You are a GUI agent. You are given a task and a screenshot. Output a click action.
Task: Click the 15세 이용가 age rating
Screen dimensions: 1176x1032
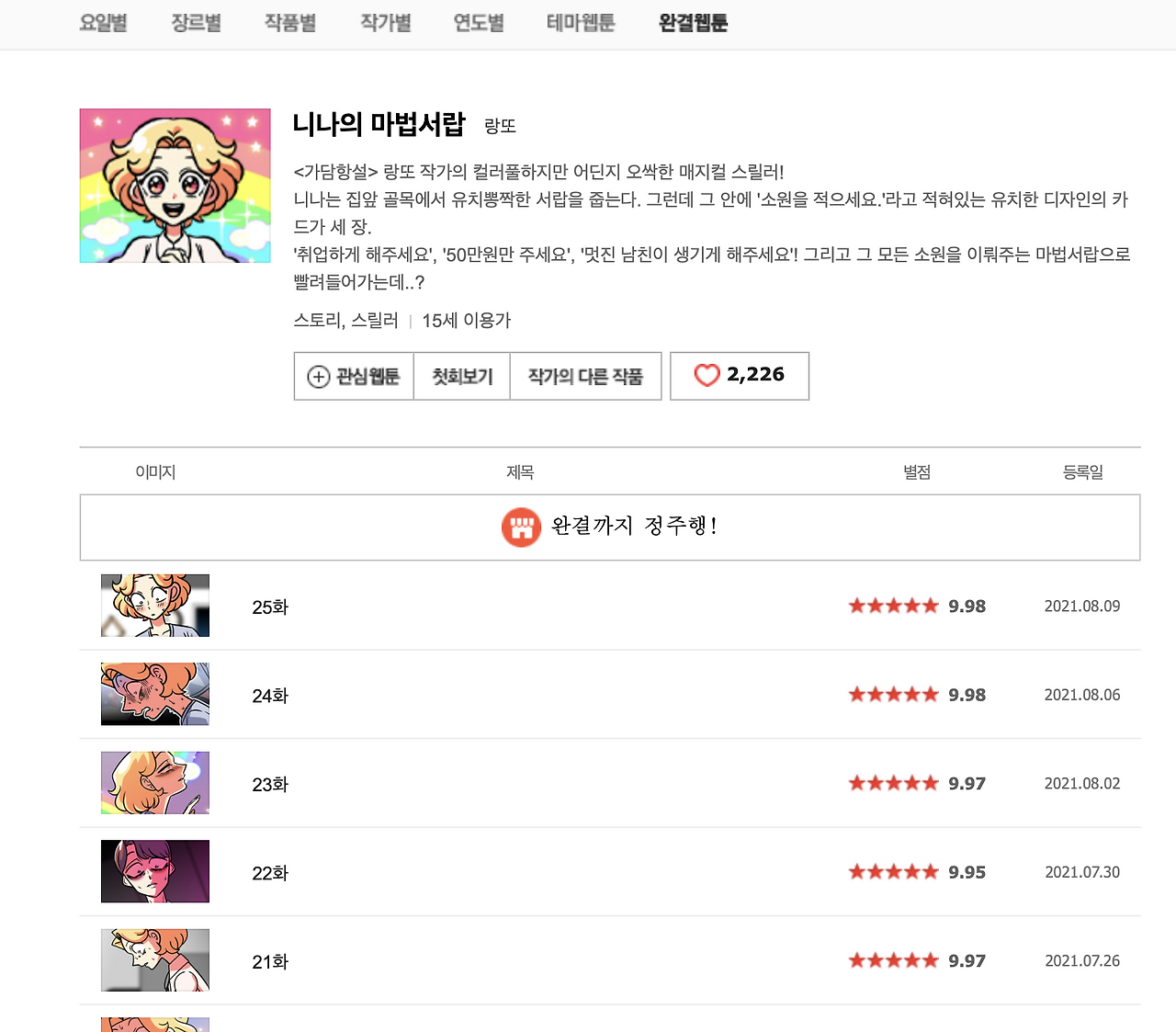[x=467, y=321]
